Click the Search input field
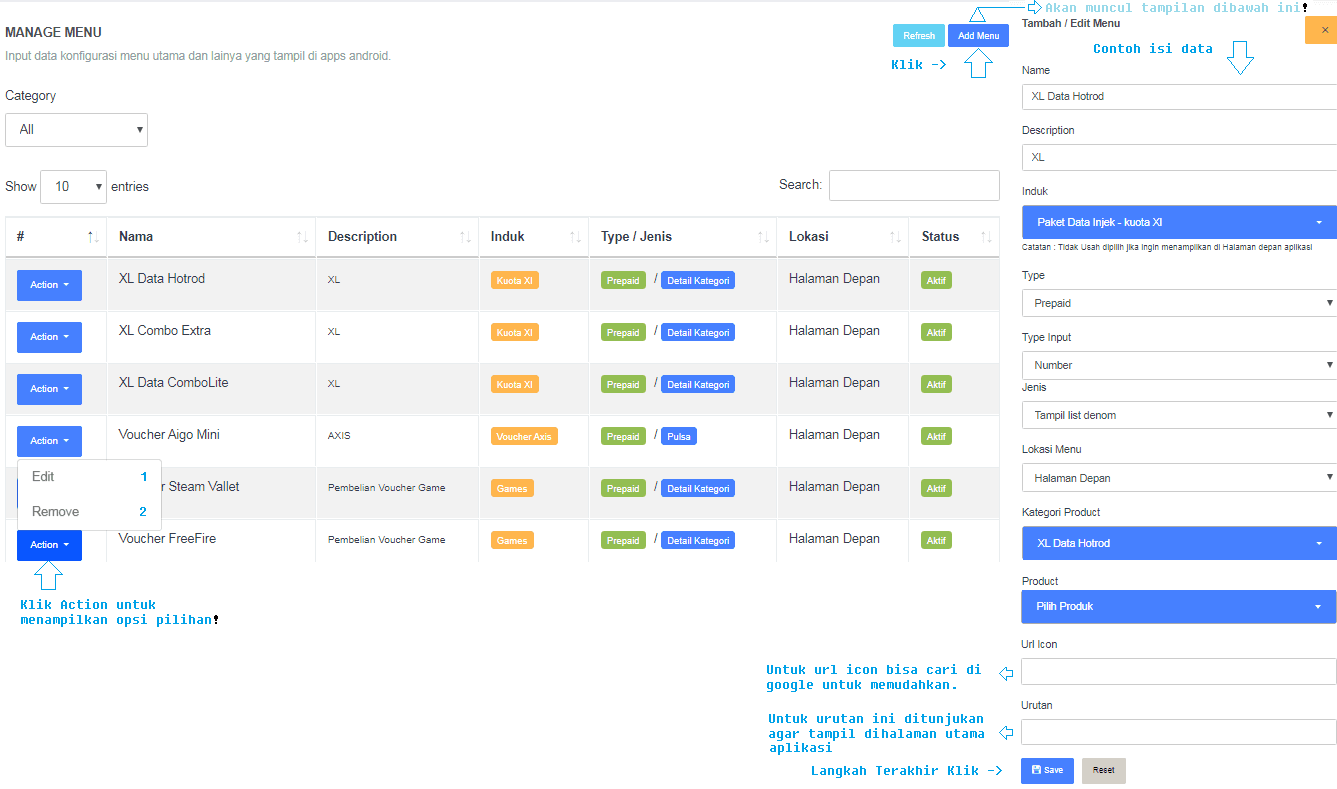The image size is (1337, 789). click(x=914, y=185)
